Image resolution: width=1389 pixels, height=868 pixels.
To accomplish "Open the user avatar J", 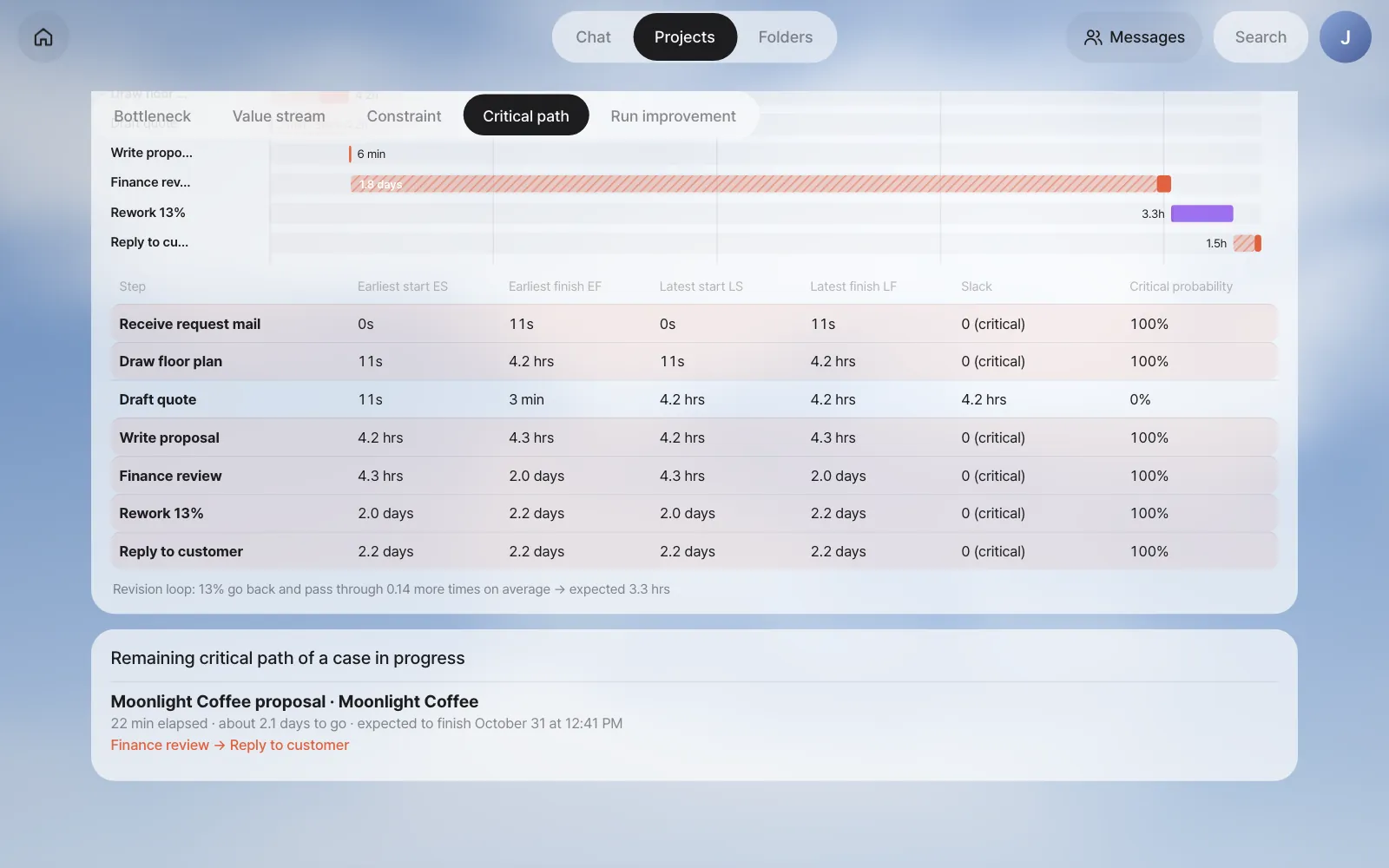I will (x=1345, y=37).
